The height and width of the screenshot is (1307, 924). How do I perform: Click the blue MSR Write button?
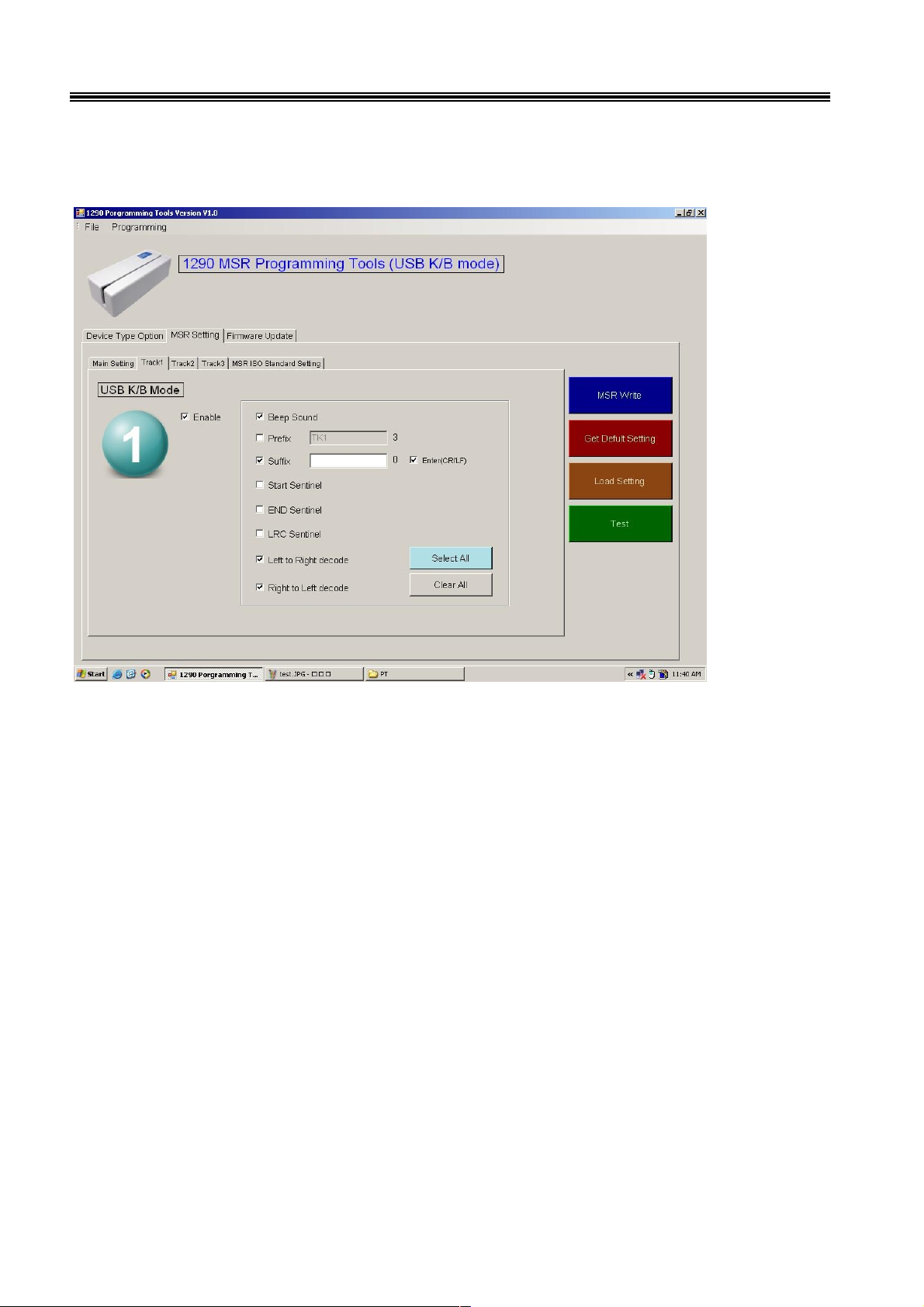[x=620, y=396]
